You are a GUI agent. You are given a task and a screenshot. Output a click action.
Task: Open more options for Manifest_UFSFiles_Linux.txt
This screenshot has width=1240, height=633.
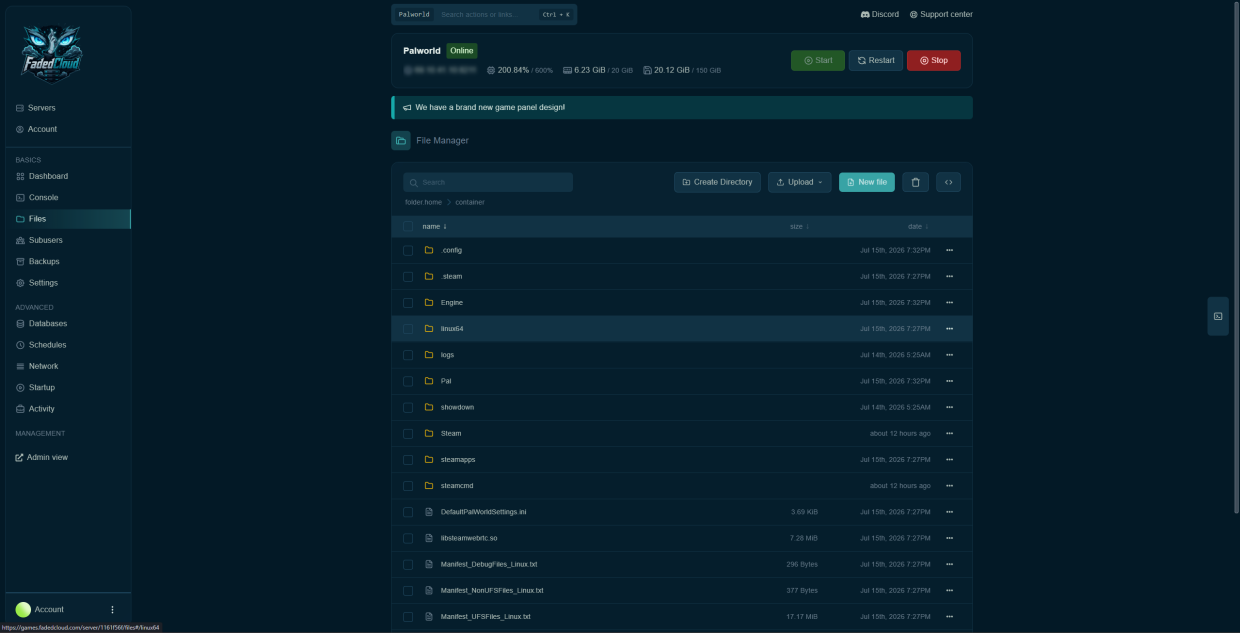949,616
